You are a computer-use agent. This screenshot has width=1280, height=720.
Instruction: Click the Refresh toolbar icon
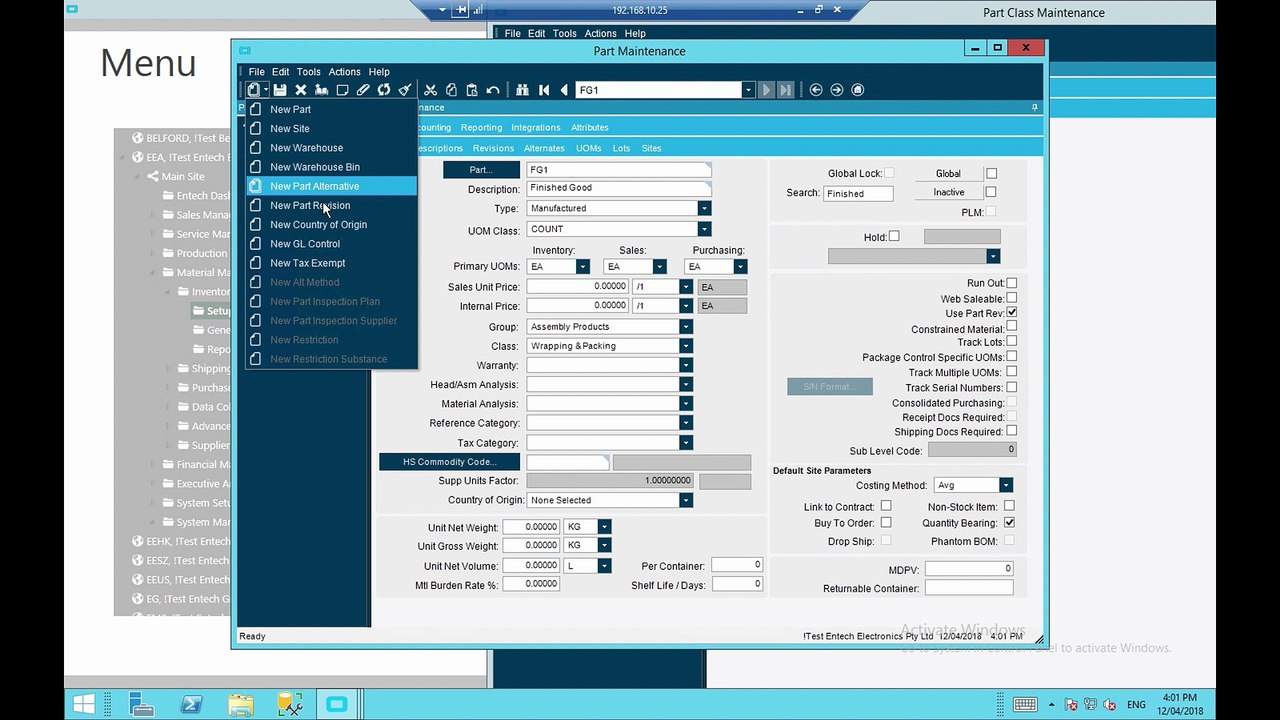click(x=384, y=90)
